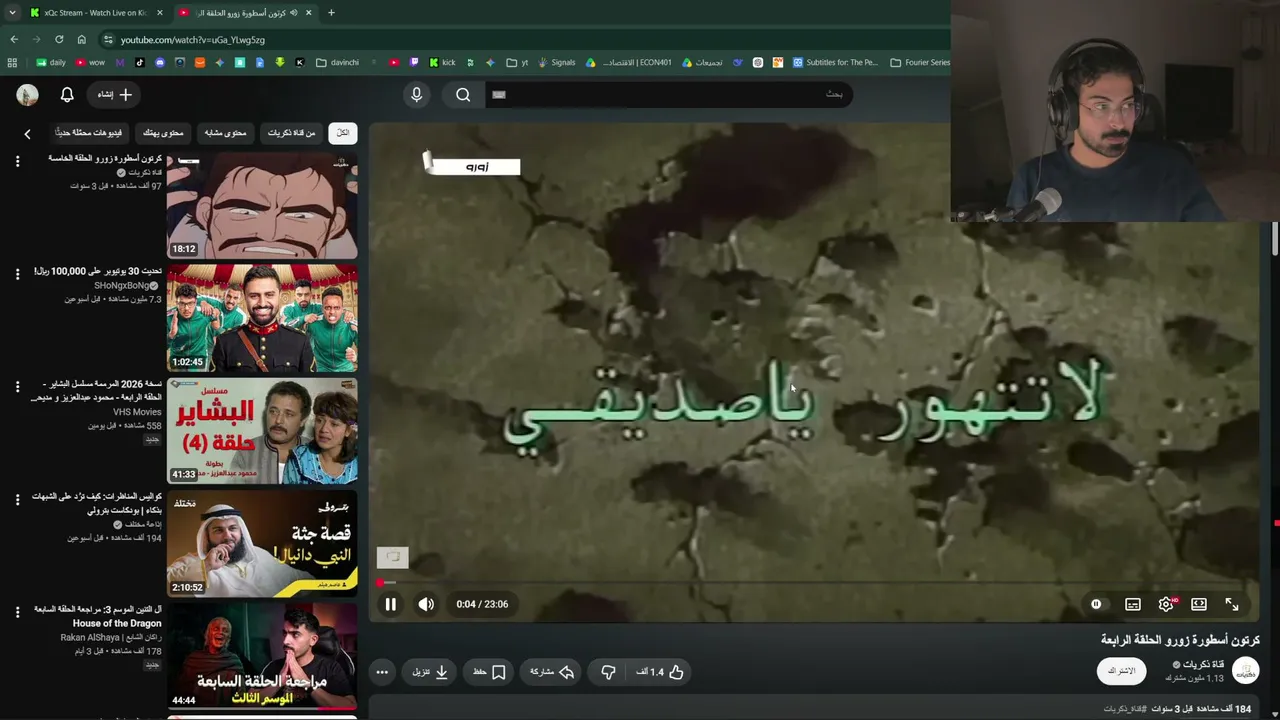The image size is (1280, 720).
Task: Open the on-screen keyboard in the search box
Action: click(x=499, y=95)
